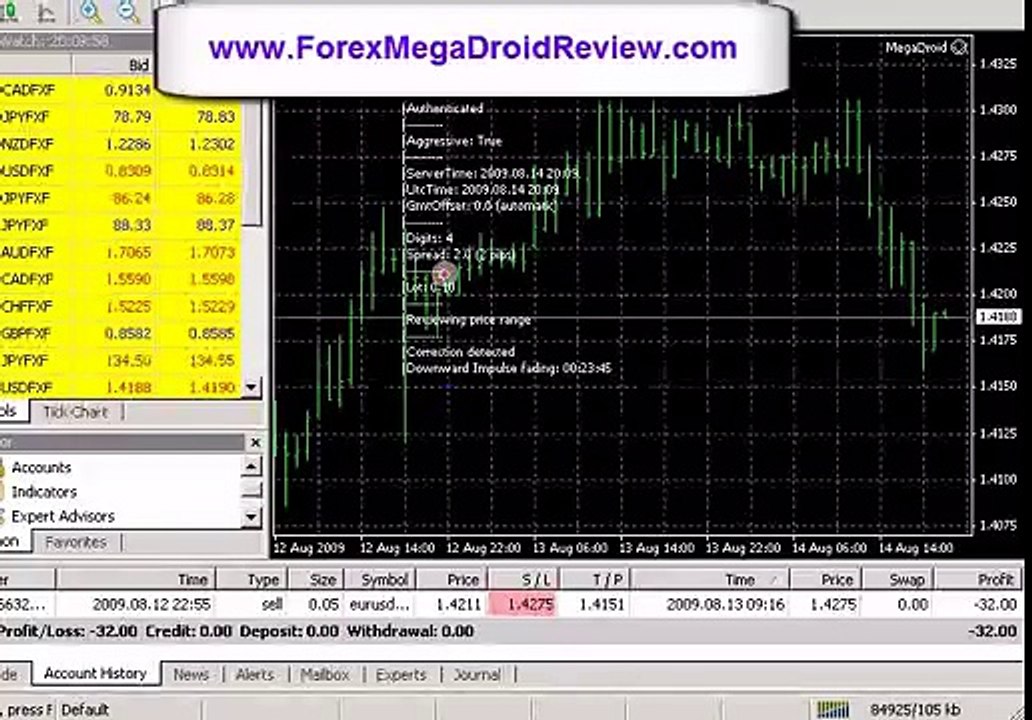Select the line chart toolbar icon
Screen dimensions: 1032x720
pos(46,11)
